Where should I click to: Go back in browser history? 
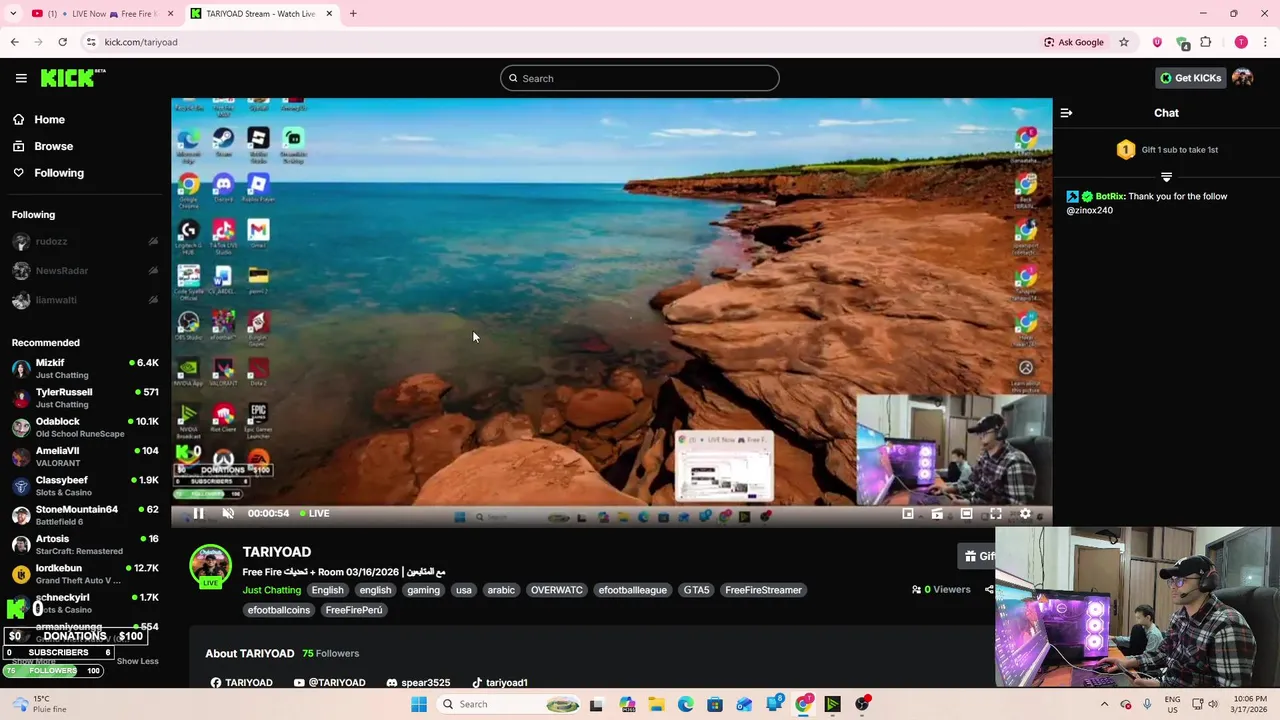[x=14, y=42]
